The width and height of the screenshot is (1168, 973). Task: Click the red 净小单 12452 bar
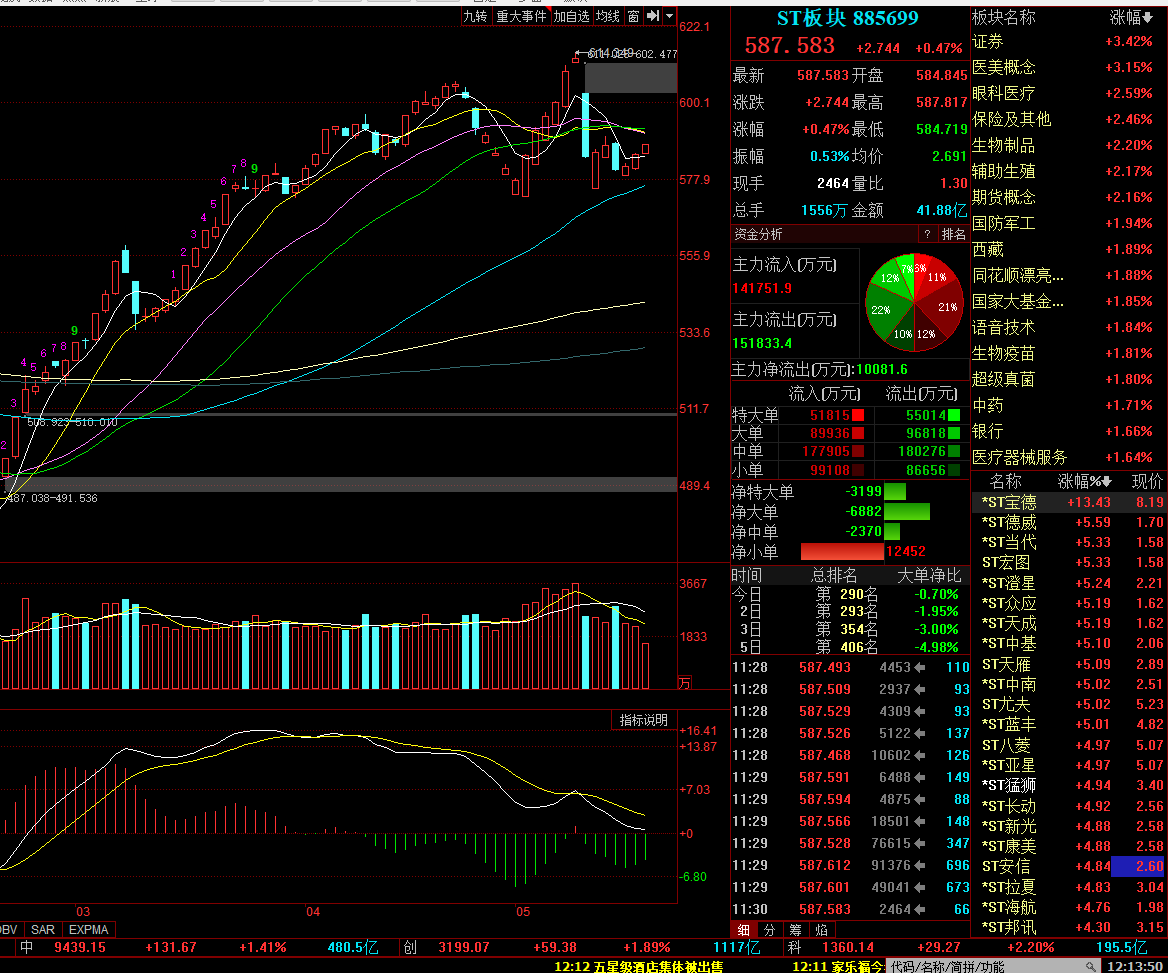842,552
